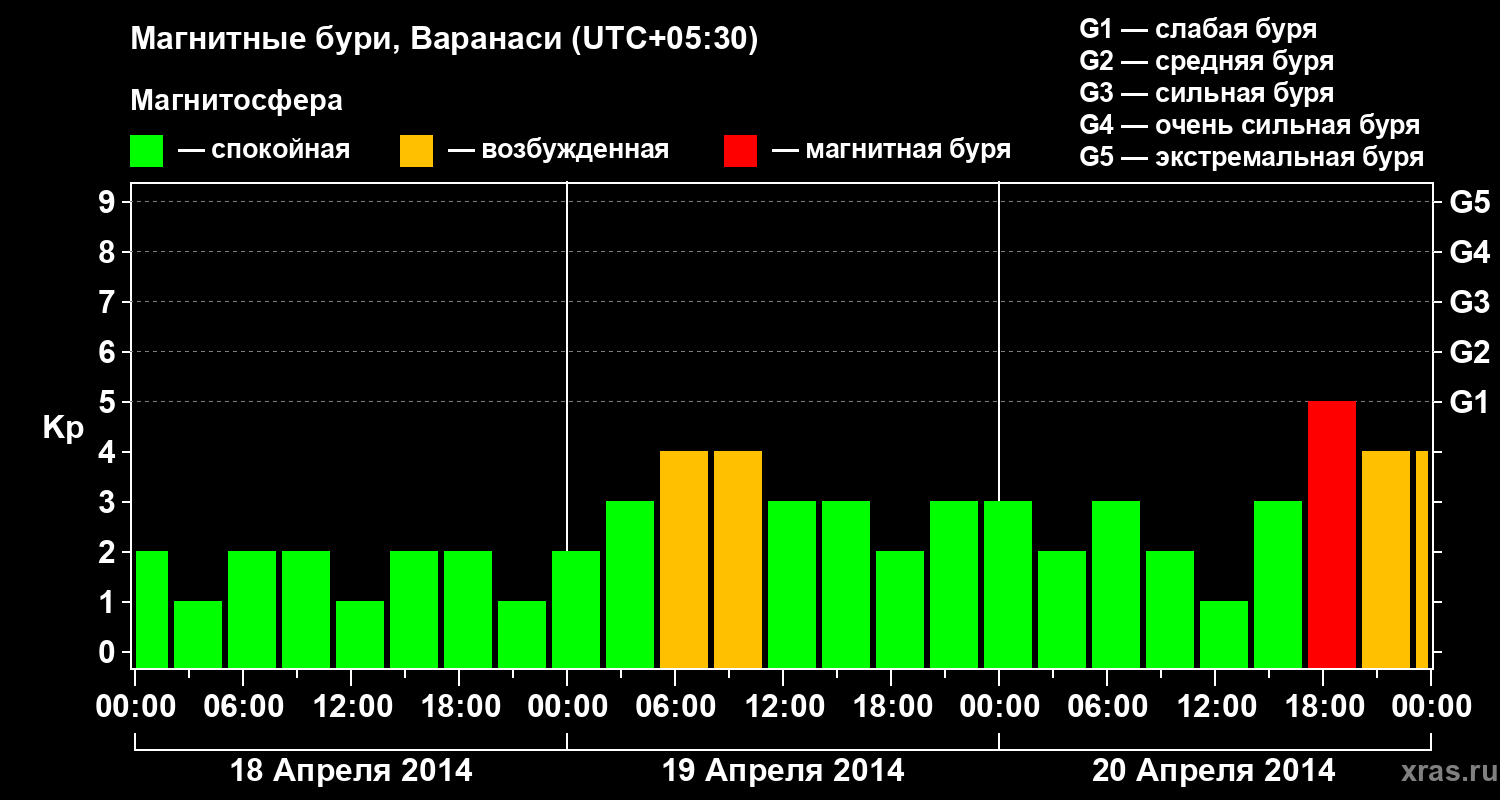
Task: Click the green Kp 3 bar at 03:00 on 19 April
Action: [630, 584]
